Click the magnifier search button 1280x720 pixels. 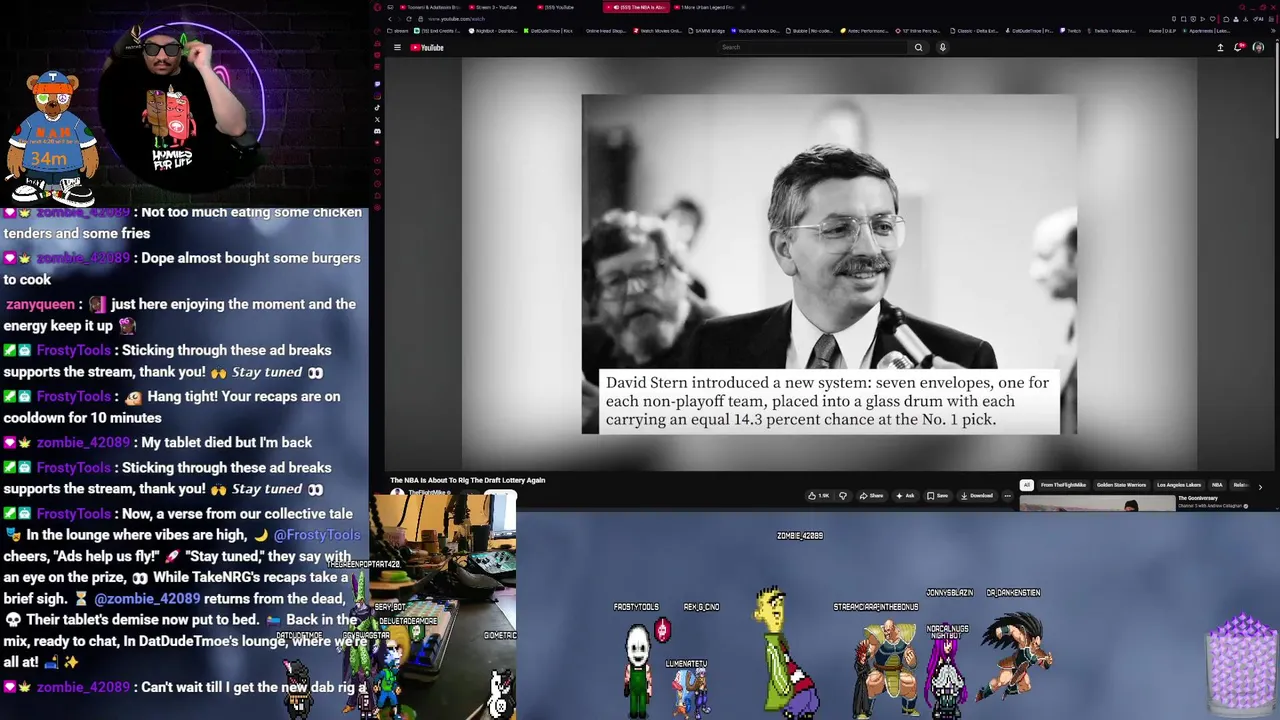(918, 47)
